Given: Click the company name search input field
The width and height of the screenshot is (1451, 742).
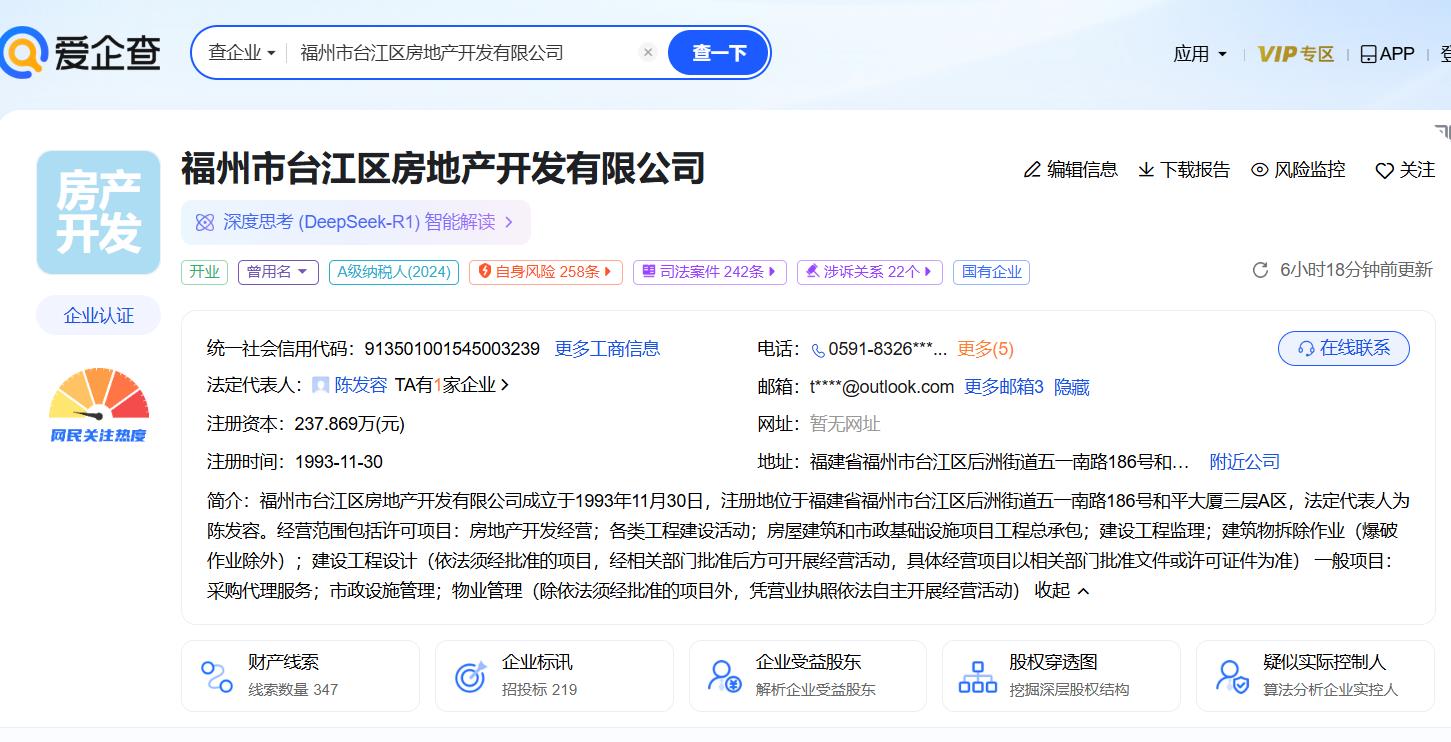Looking at the screenshot, I should tap(460, 53).
